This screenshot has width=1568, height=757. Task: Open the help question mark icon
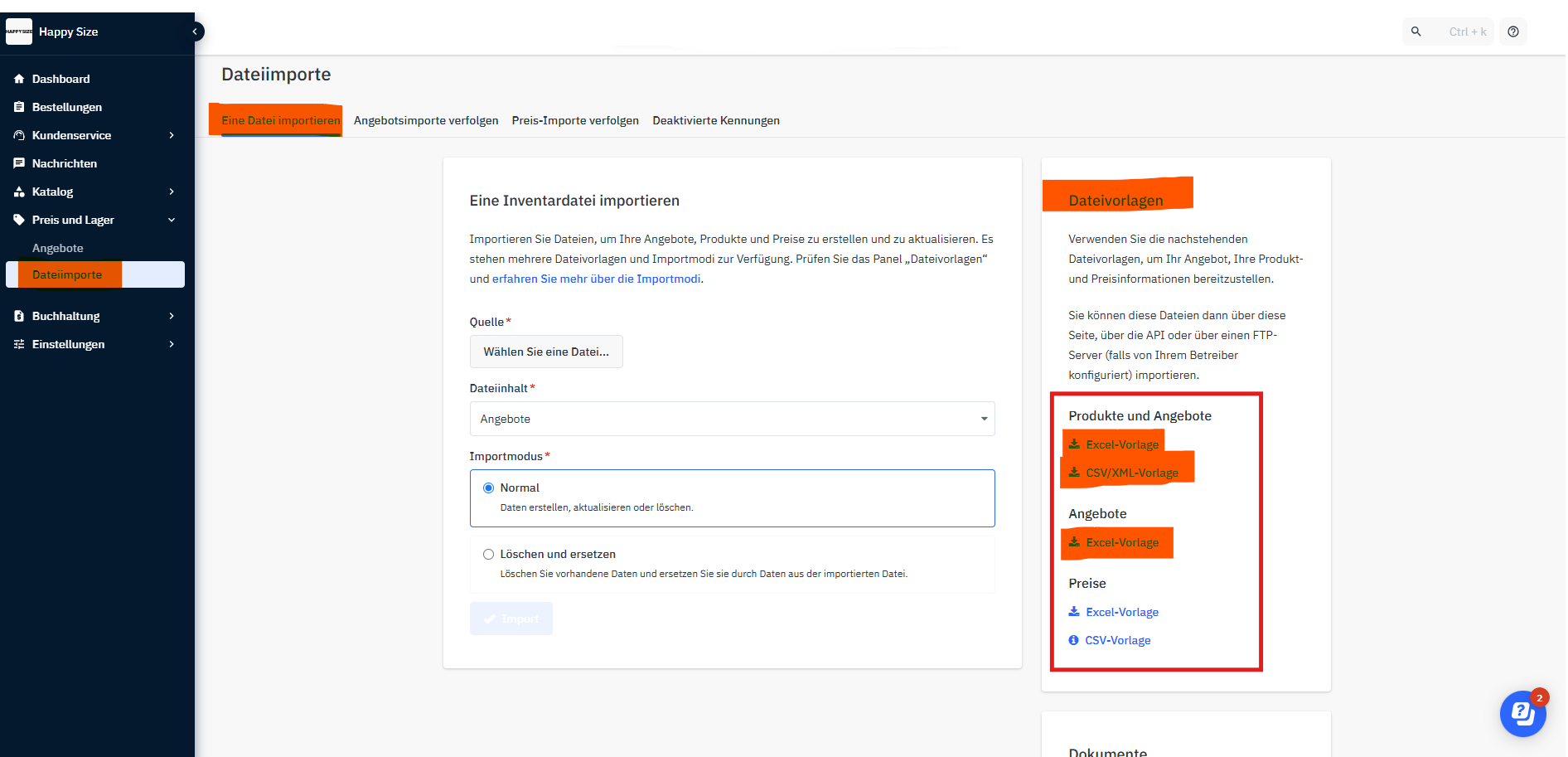click(1513, 32)
